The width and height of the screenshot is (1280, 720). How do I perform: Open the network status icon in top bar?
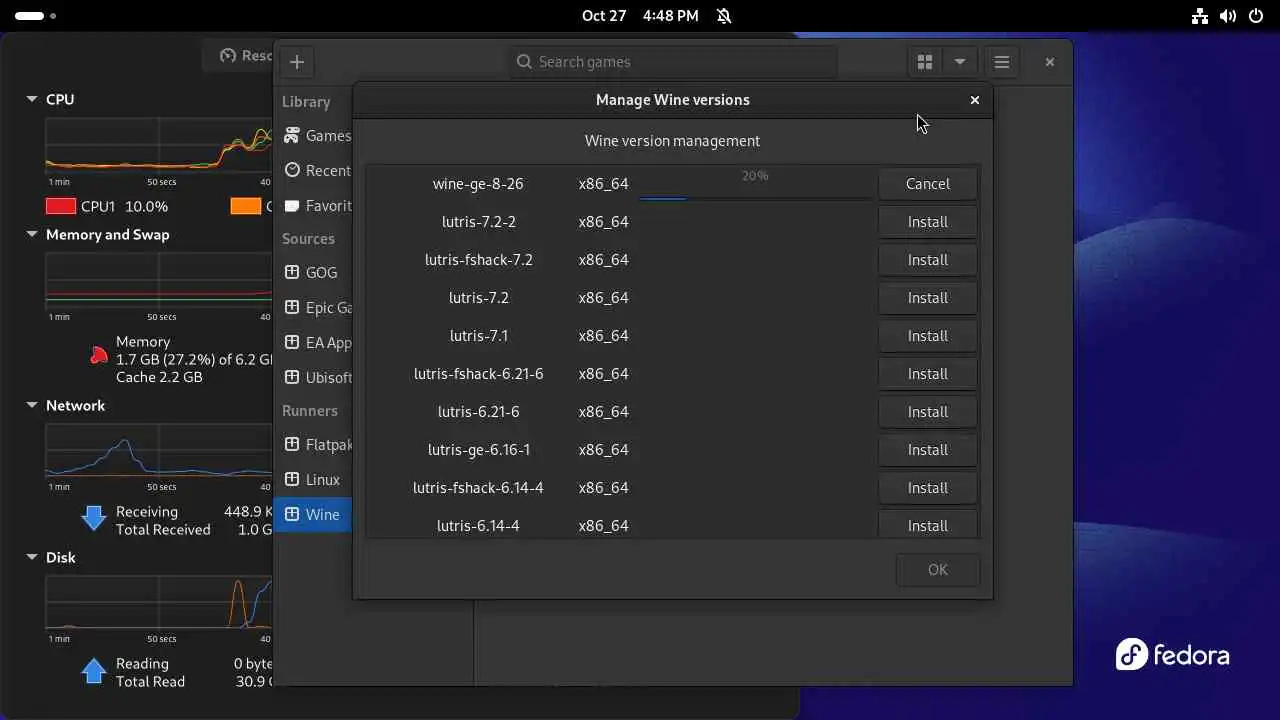pos(1200,16)
